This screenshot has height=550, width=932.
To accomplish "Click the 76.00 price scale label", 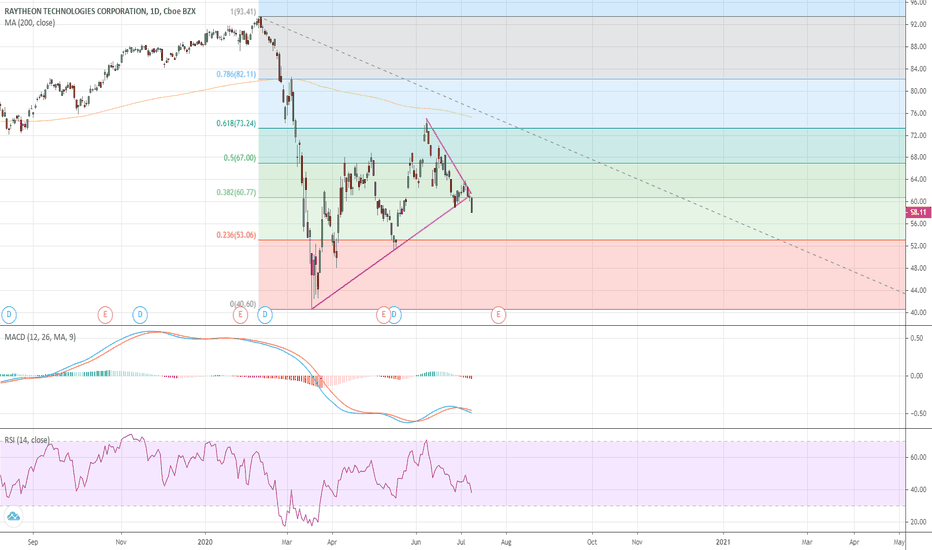I will pyautogui.click(x=918, y=114).
